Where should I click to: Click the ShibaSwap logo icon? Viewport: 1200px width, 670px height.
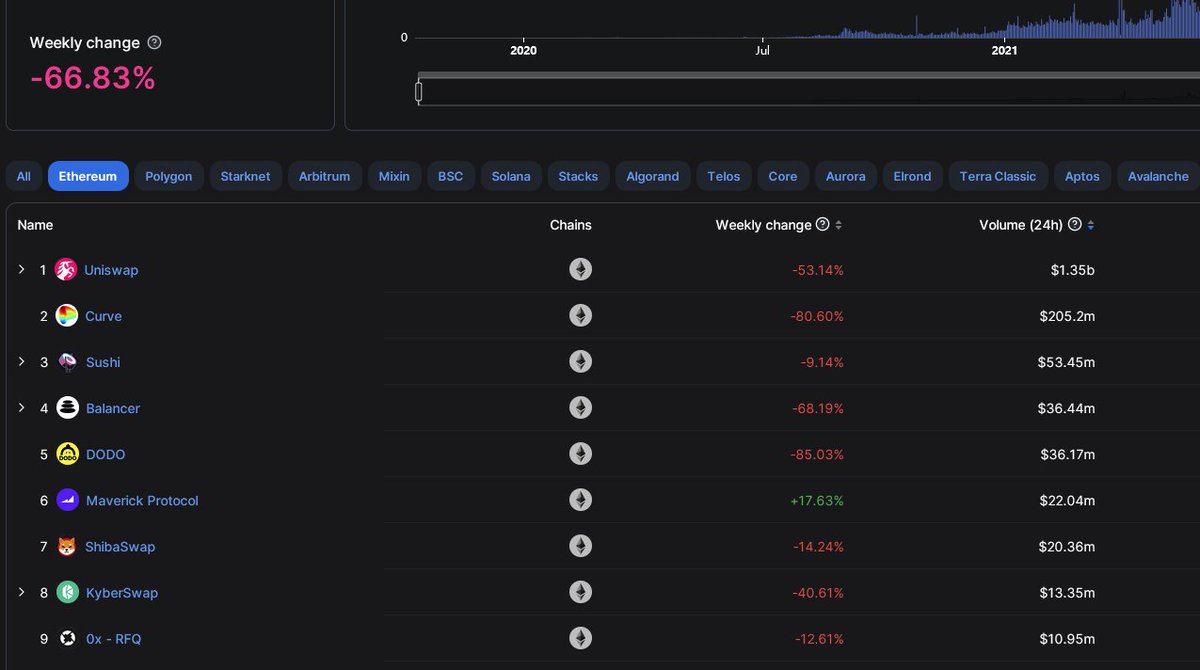point(67,546)
